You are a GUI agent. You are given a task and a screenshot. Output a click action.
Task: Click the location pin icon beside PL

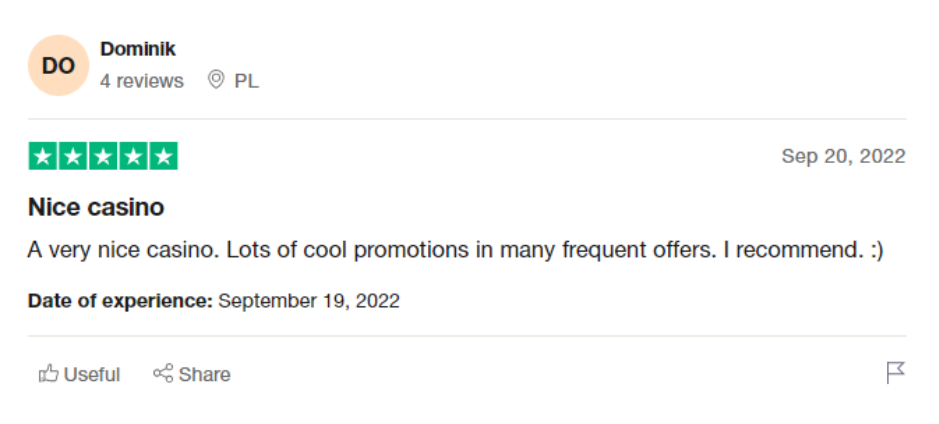pyautogui.click(x=216, y=80)
